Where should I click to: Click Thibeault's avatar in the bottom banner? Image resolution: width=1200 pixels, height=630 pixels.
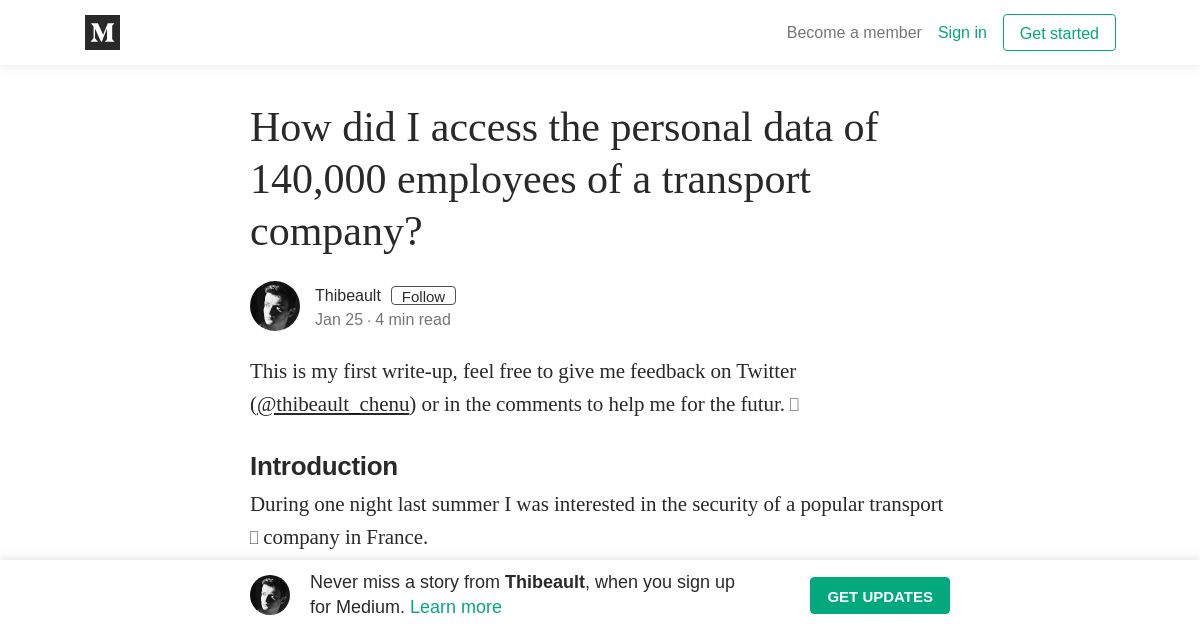(270, 595)
